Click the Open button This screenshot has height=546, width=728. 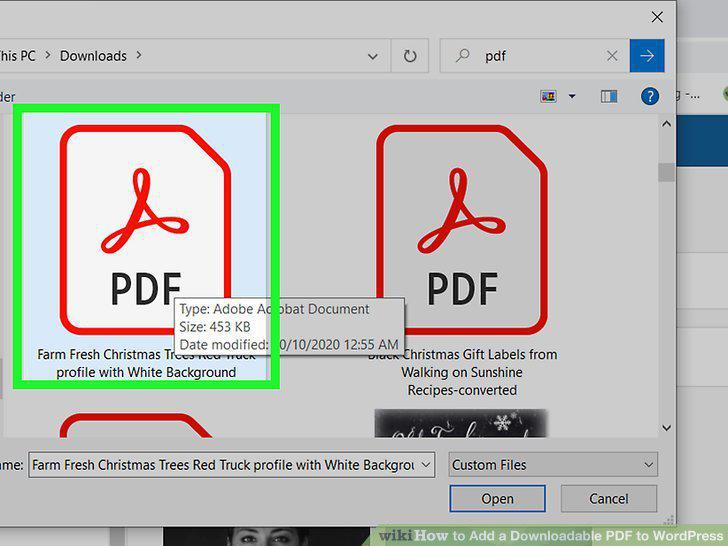click(x=497, y=499)
